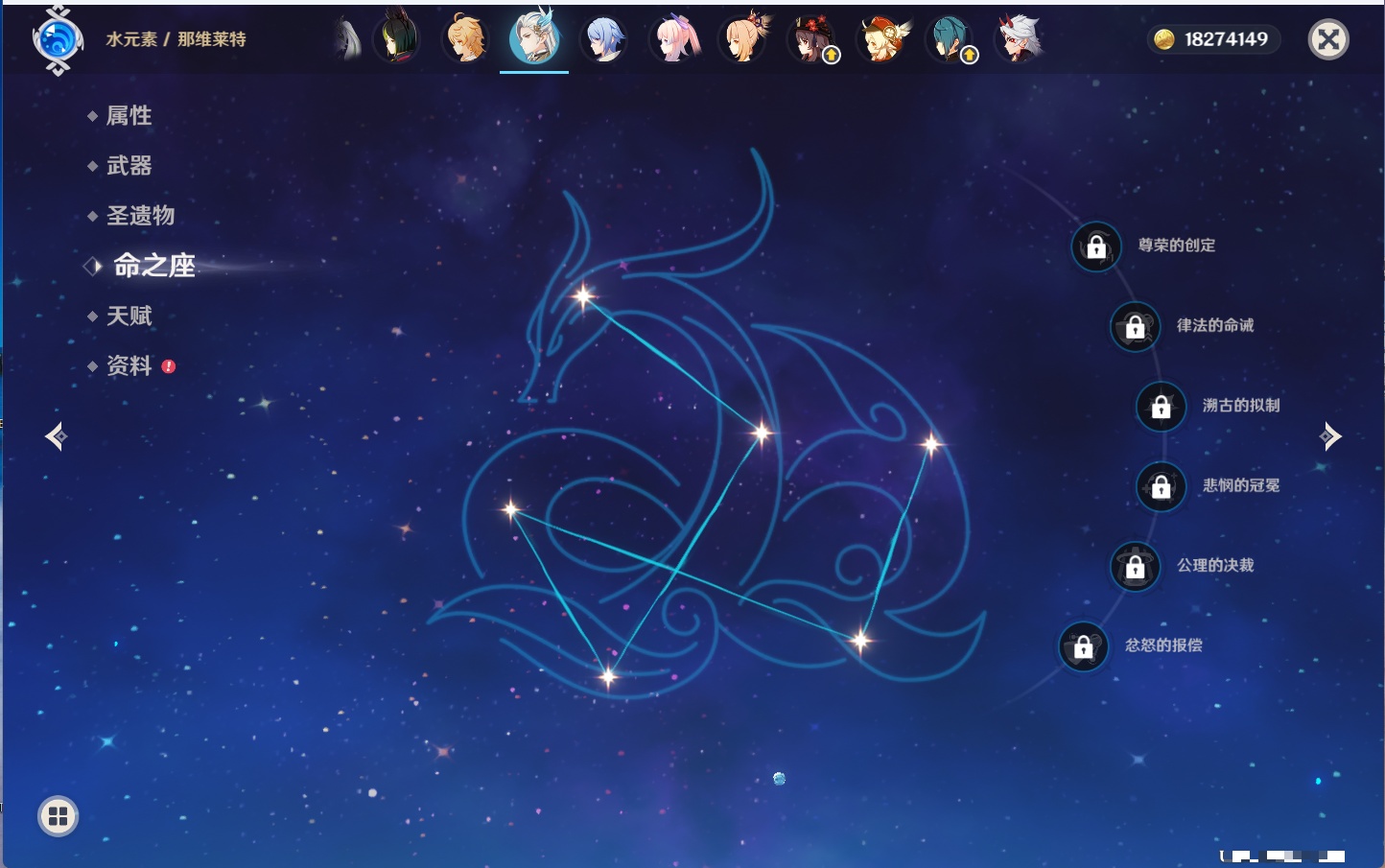Open the Mora currency counter 18274149
Screen dimensions: 1385x868
[1213, 39]
